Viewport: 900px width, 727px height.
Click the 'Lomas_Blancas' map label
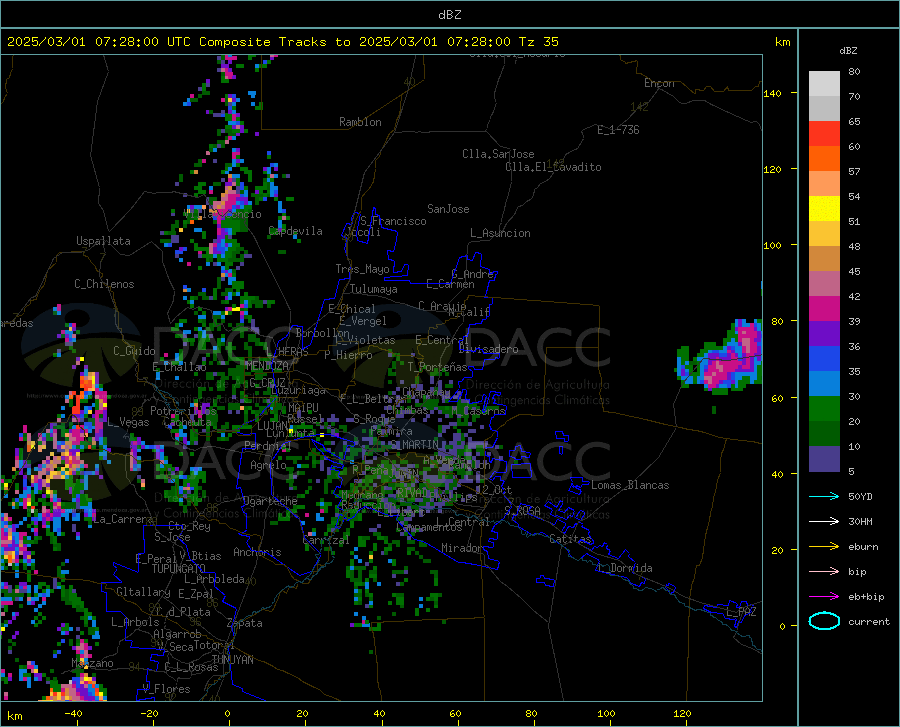[x=630, y=485]
